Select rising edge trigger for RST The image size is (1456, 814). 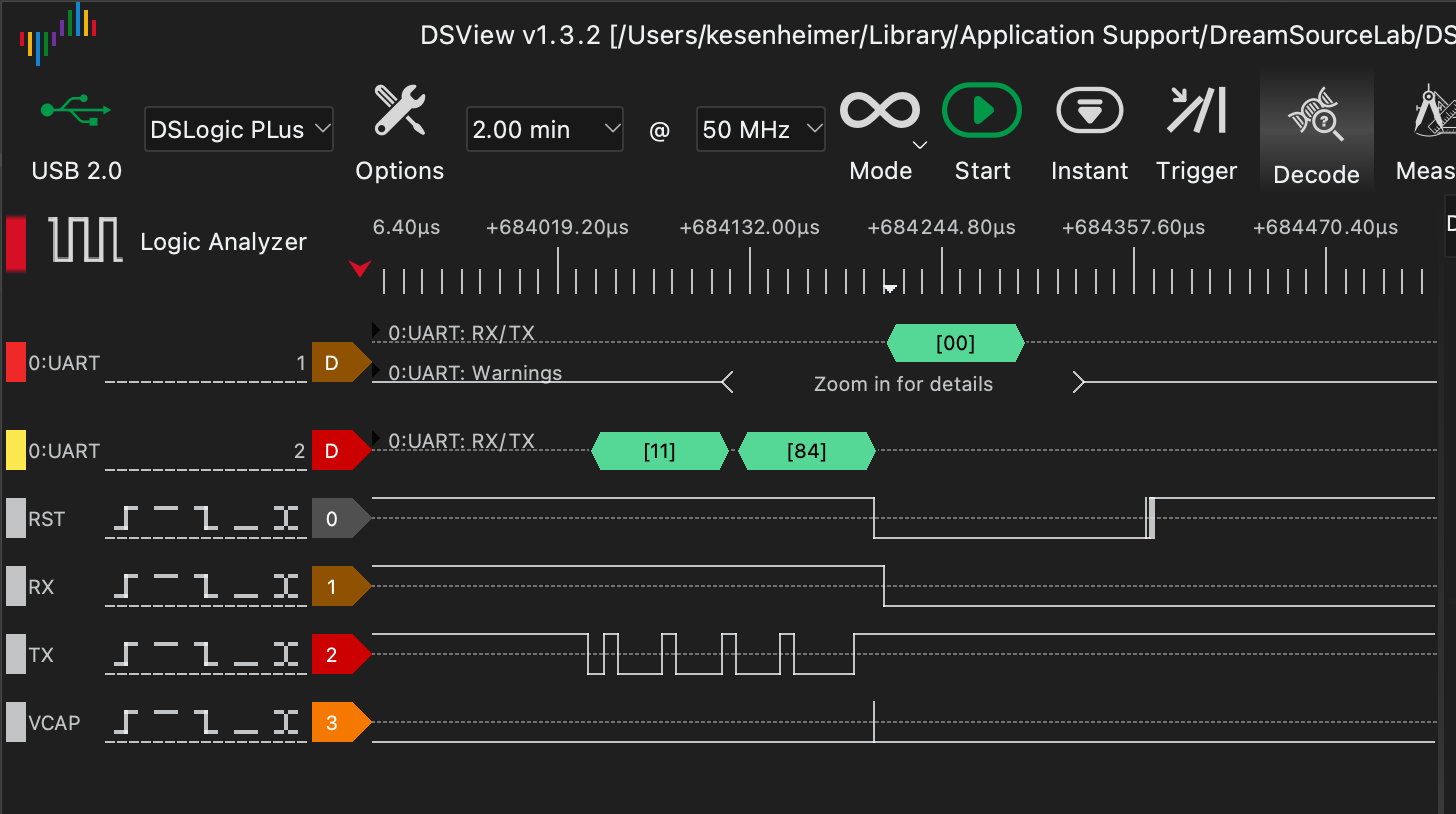pos(126,518)
